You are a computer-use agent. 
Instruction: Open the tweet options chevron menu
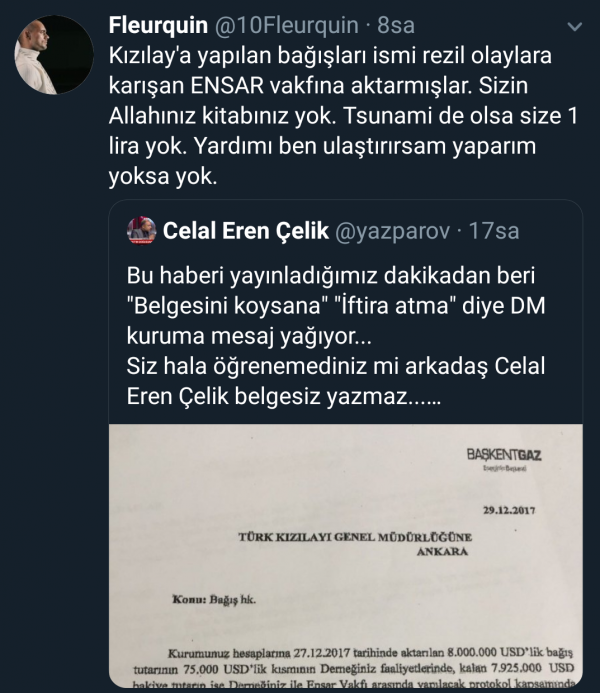click(574, 27)
